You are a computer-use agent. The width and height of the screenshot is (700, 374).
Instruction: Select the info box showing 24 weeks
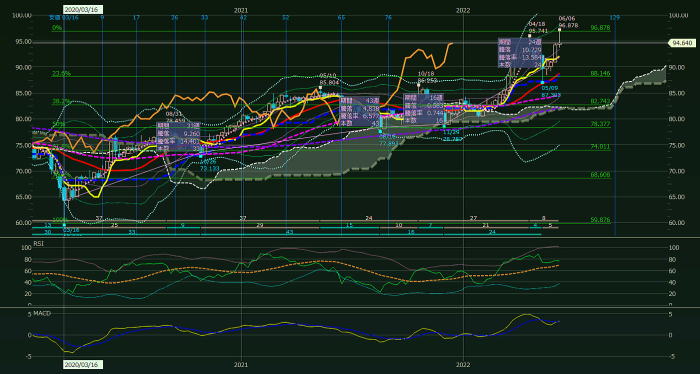click(521, 53)
